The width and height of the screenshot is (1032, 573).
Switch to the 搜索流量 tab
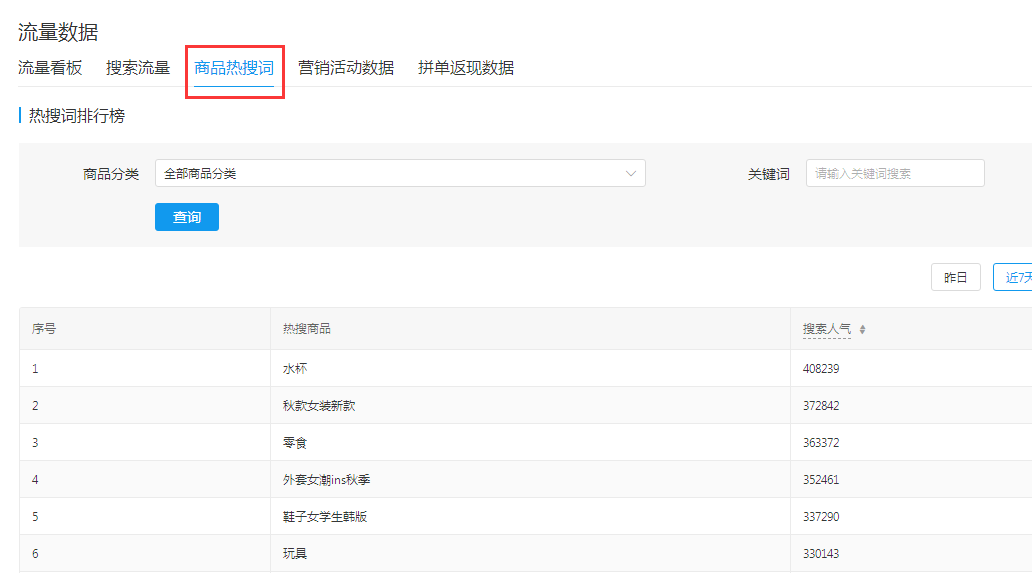pos(138,68)
